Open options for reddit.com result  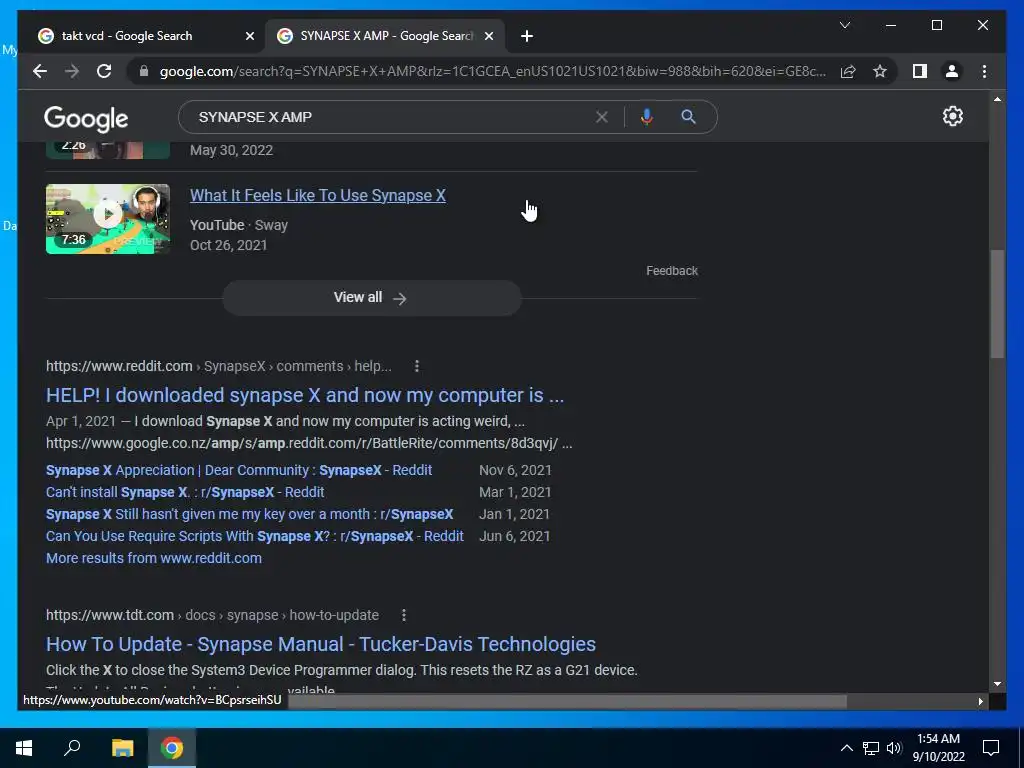417,366
